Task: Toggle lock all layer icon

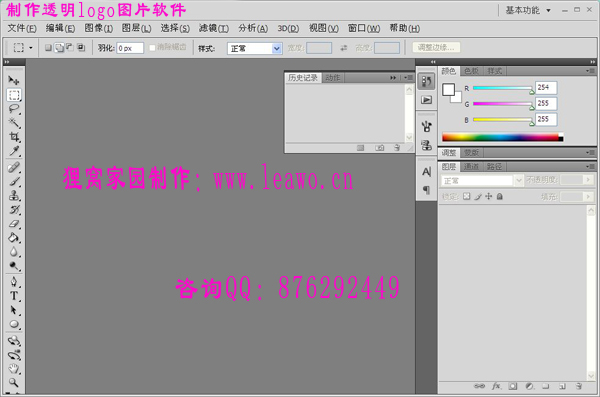Action: pyautogui.click(x=499, y=196)
